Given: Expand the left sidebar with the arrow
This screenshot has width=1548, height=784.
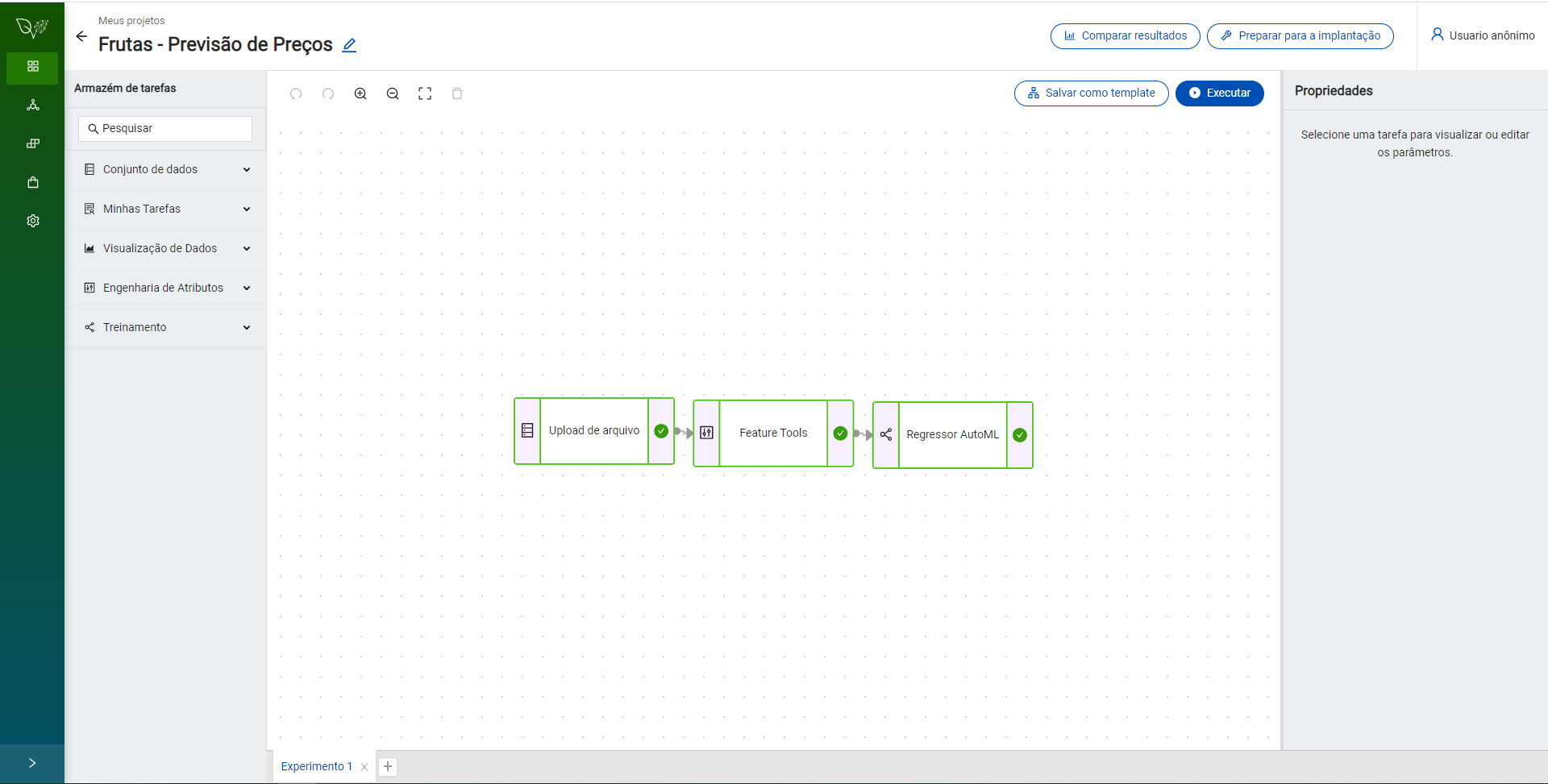Looking at the screenshot, I should pos(32,763).
